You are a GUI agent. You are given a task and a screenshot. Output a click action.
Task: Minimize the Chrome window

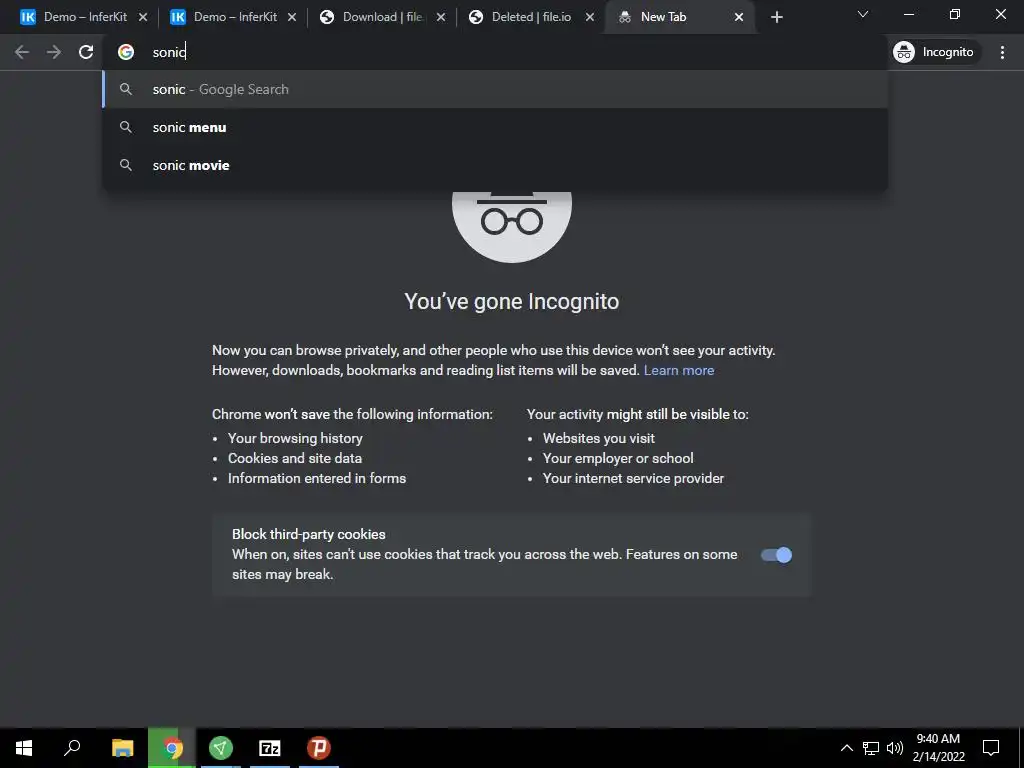tap(908, 14)
